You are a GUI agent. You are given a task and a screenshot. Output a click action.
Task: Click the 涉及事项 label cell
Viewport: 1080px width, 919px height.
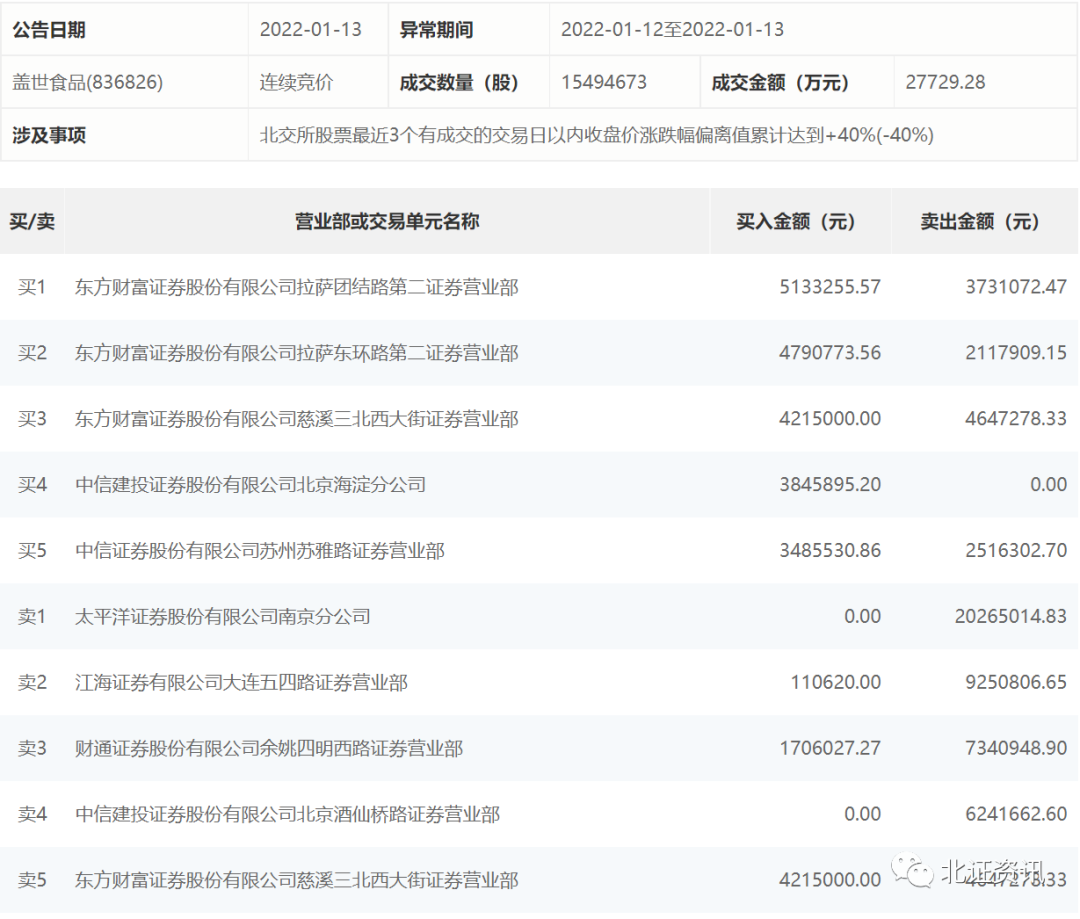point(125,135)
